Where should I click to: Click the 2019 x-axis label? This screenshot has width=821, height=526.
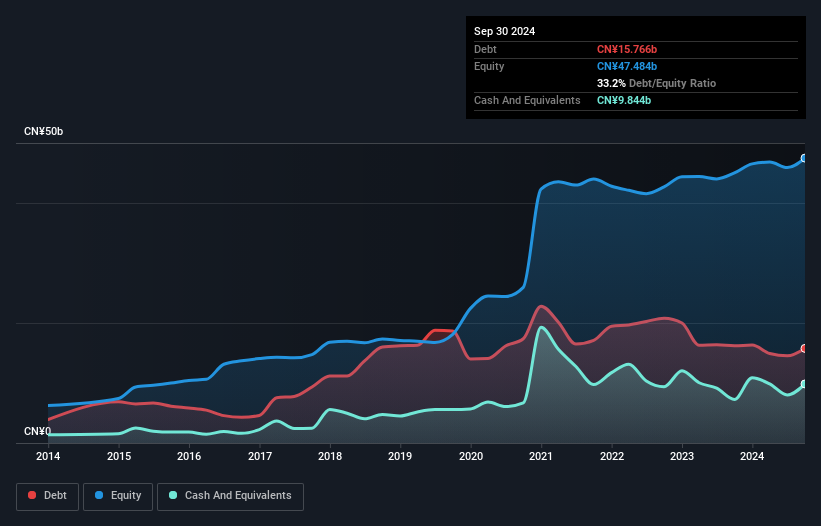(x=400, y=456)
